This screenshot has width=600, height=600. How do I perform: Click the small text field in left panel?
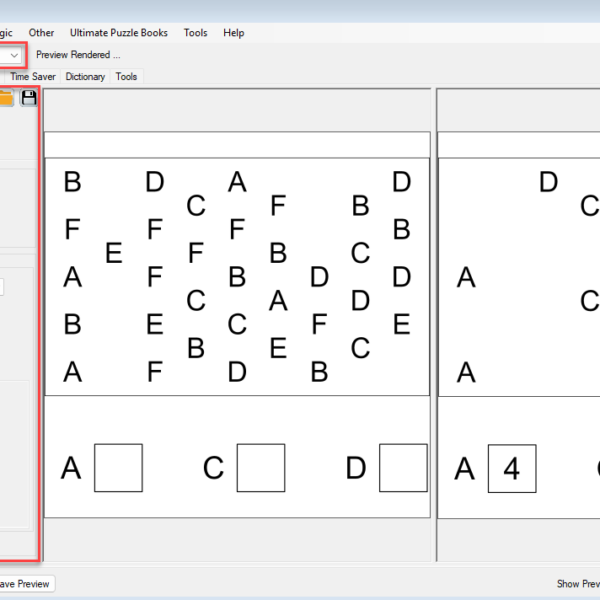coord(2,288)
